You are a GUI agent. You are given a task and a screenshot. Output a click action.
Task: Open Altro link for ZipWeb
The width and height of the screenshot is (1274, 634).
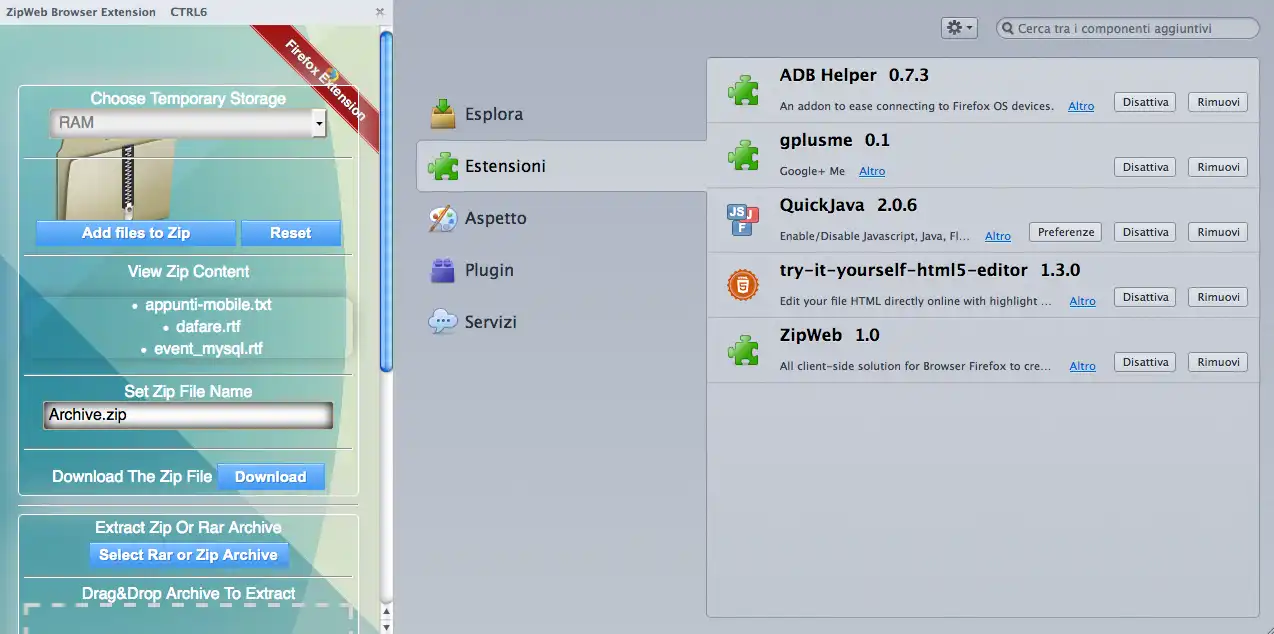click(x=1083, y=366)
